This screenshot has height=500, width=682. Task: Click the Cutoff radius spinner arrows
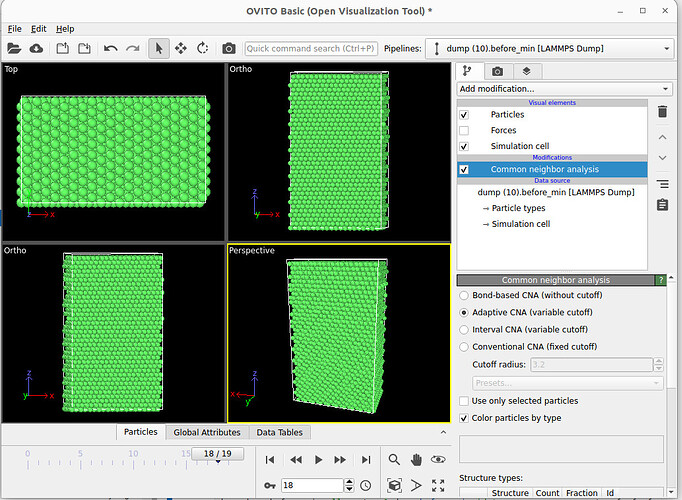point(659,364)
